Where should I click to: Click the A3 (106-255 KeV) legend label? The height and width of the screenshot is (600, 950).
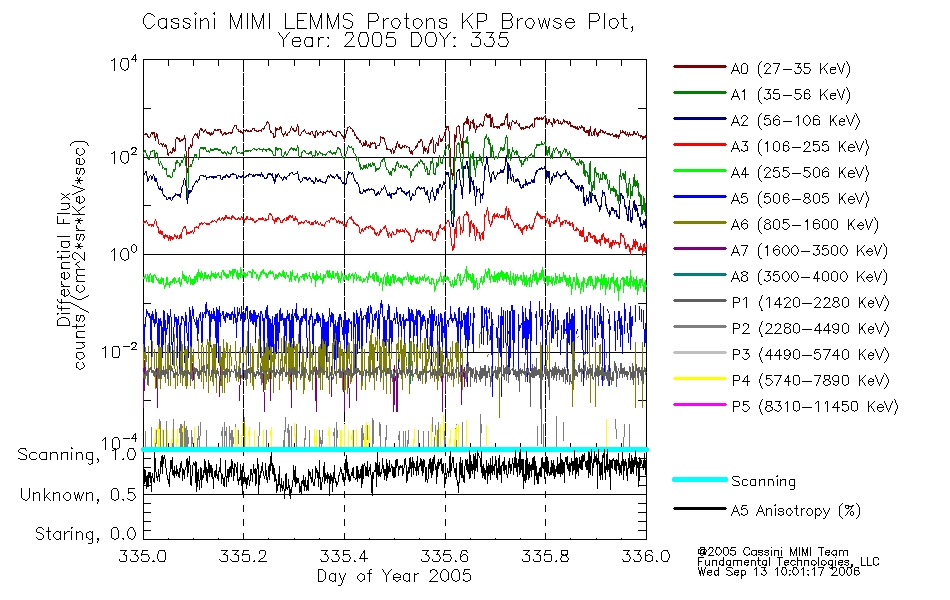click(800, 147)
